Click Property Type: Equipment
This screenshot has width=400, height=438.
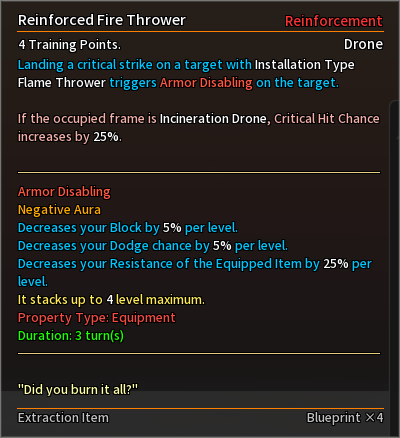(96, 318)
